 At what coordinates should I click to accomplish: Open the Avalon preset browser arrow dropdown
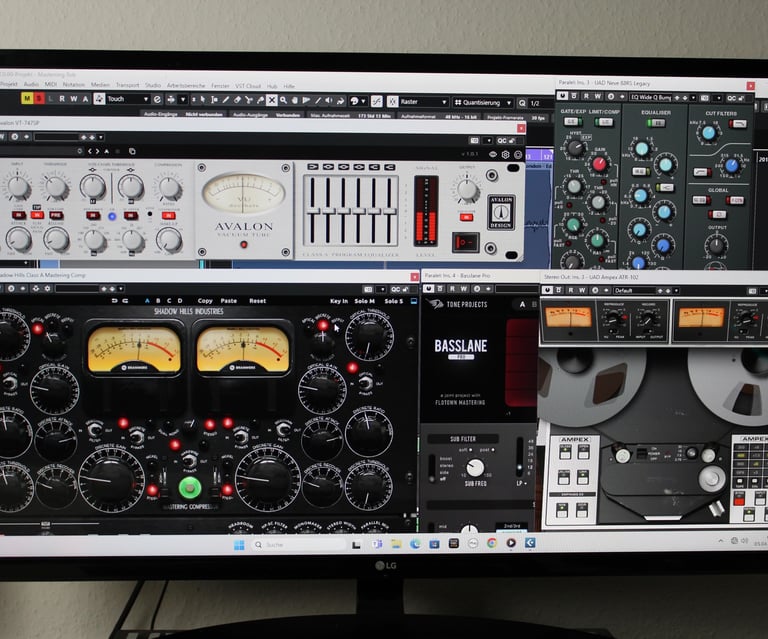pos(100,137)
